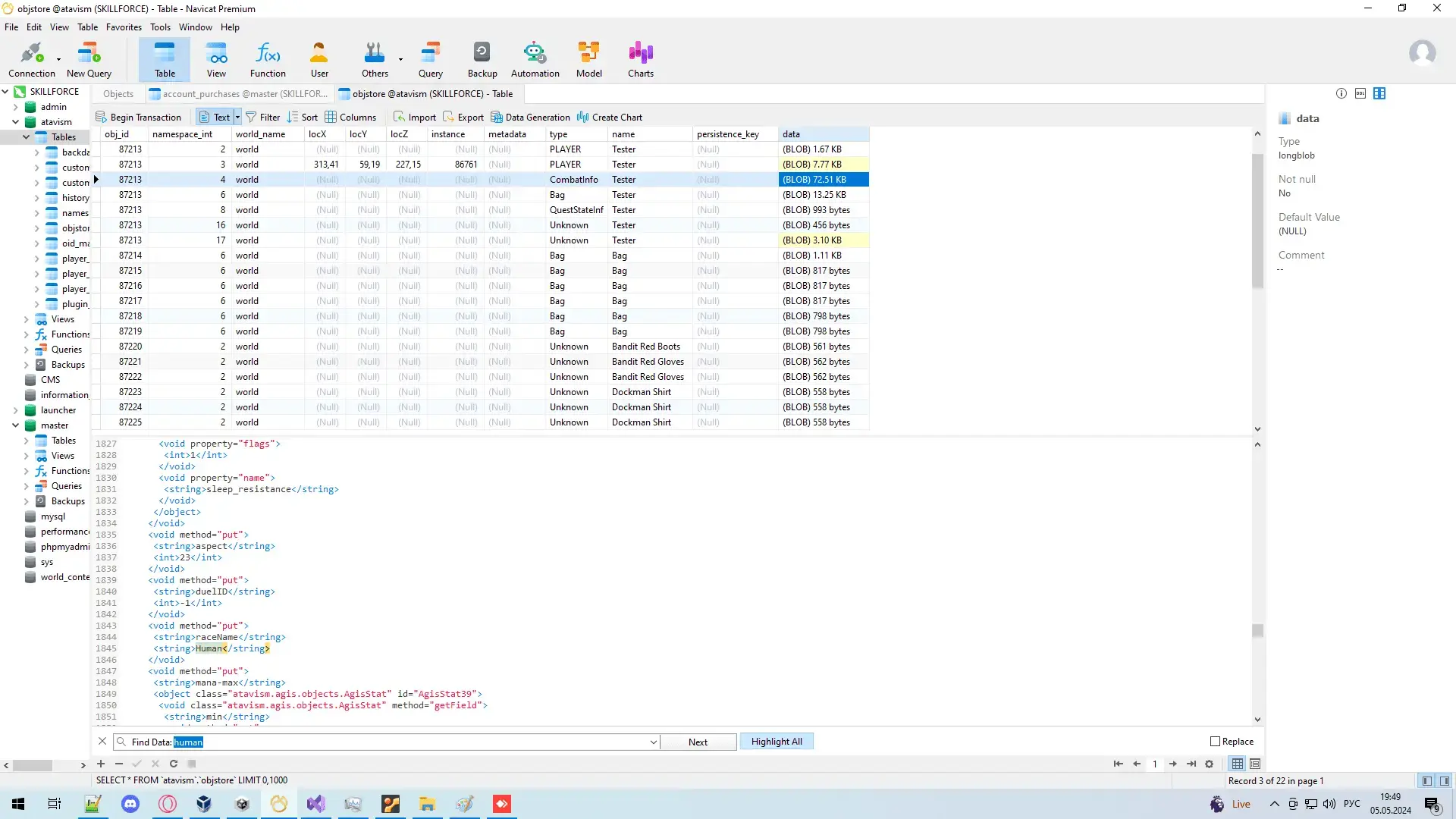Open Discord from the taskbar

(130, 804)
